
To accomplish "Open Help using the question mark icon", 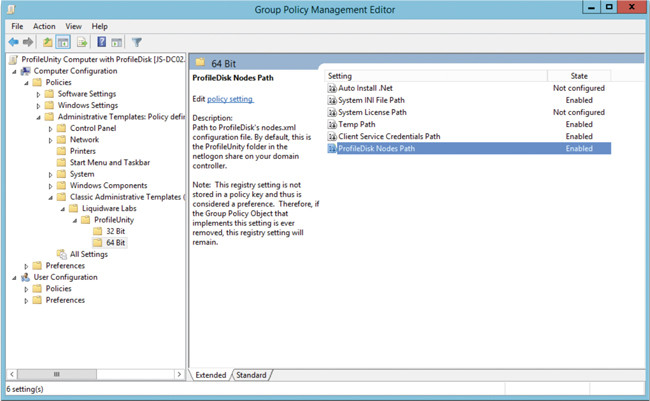I will point(101,42).
